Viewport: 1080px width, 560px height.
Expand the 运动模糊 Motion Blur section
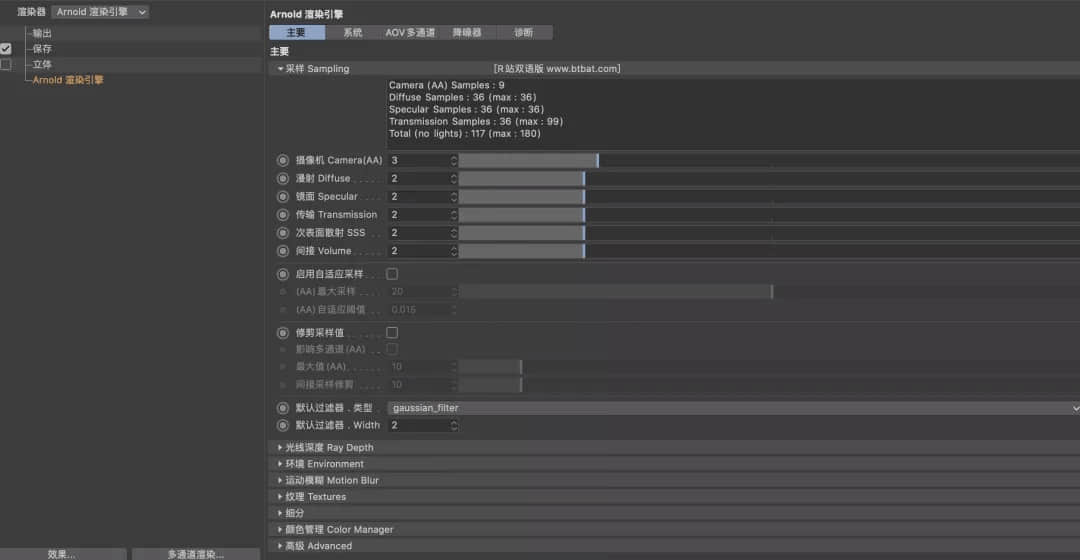point(332,480)
